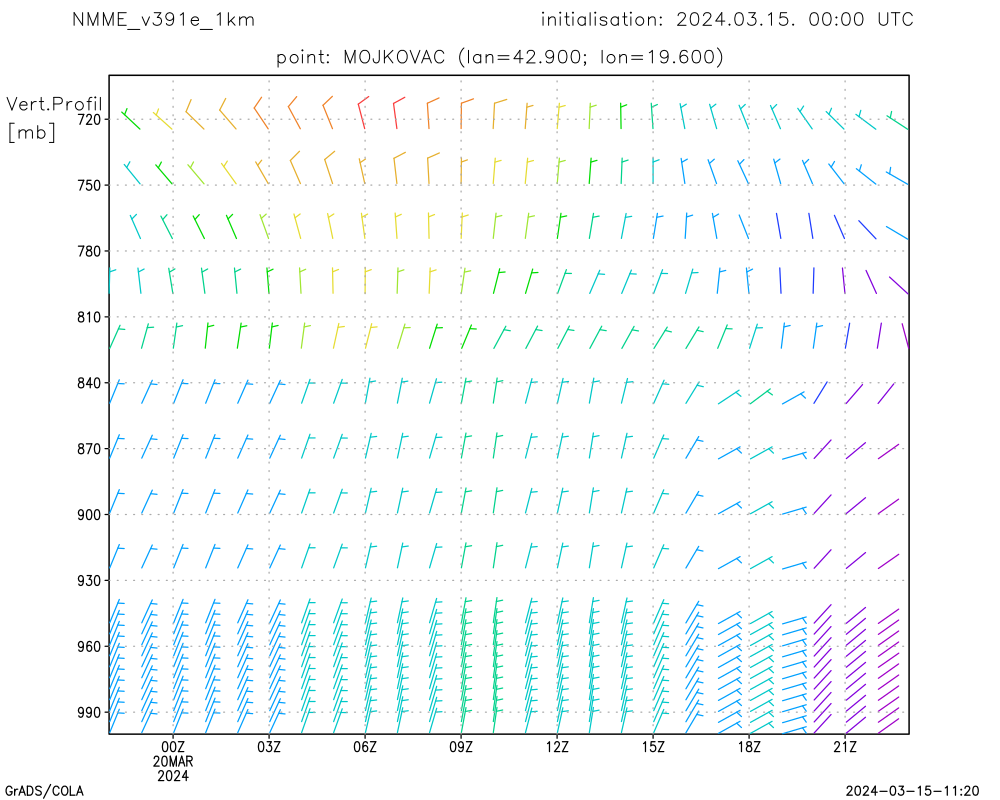This screenshot has height=800, width=1000.
Task: Click the 21Z time axis label
Action: [845, 747]
